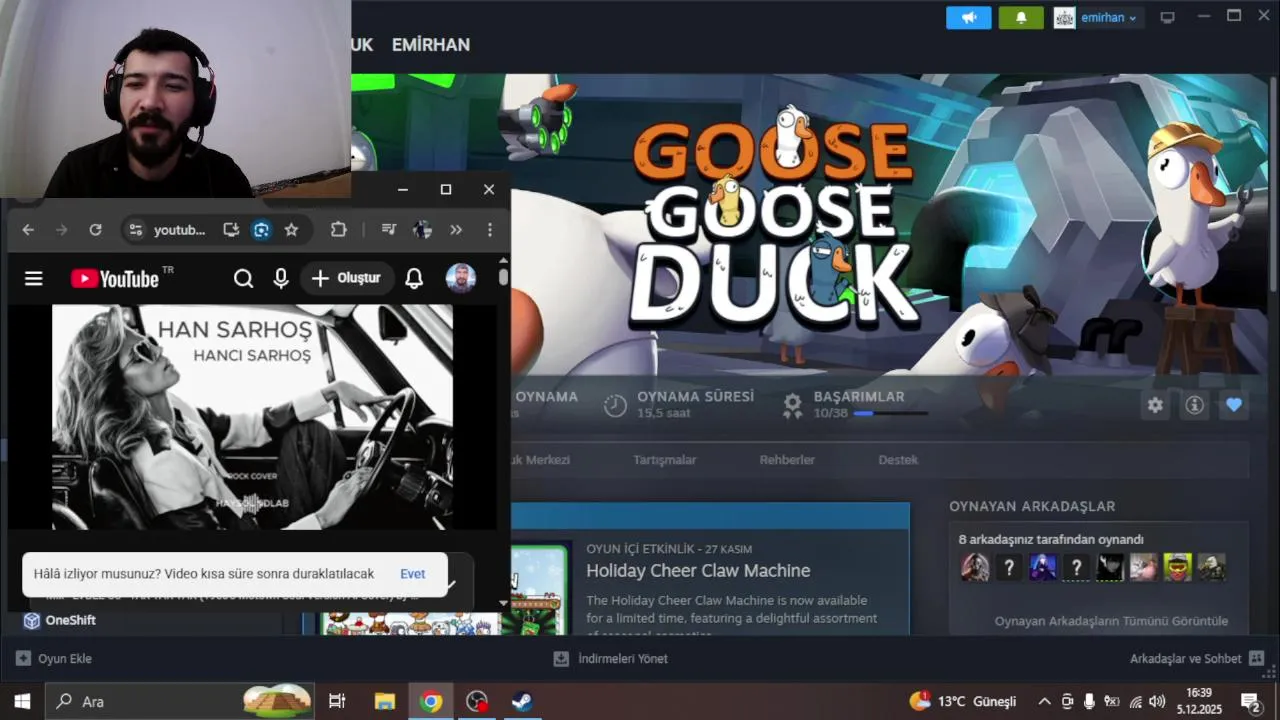The image size is (1280, 720).
Task: Click the yellow-green friend avatar in friends row
Action: (x=1177, y=568)
